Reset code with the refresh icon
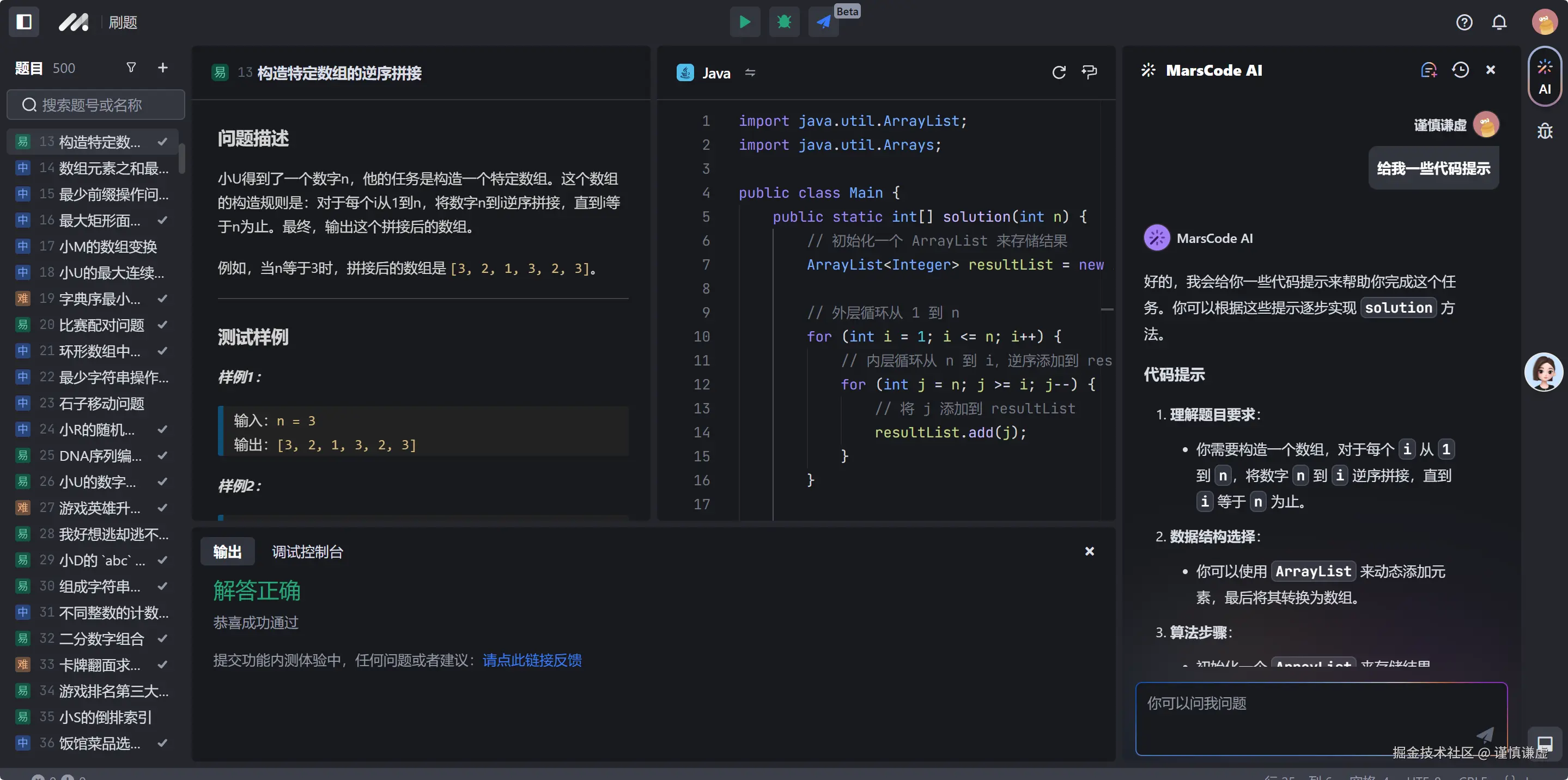Viewport: 1568px width, 780px height. [x=1059, y=72]
